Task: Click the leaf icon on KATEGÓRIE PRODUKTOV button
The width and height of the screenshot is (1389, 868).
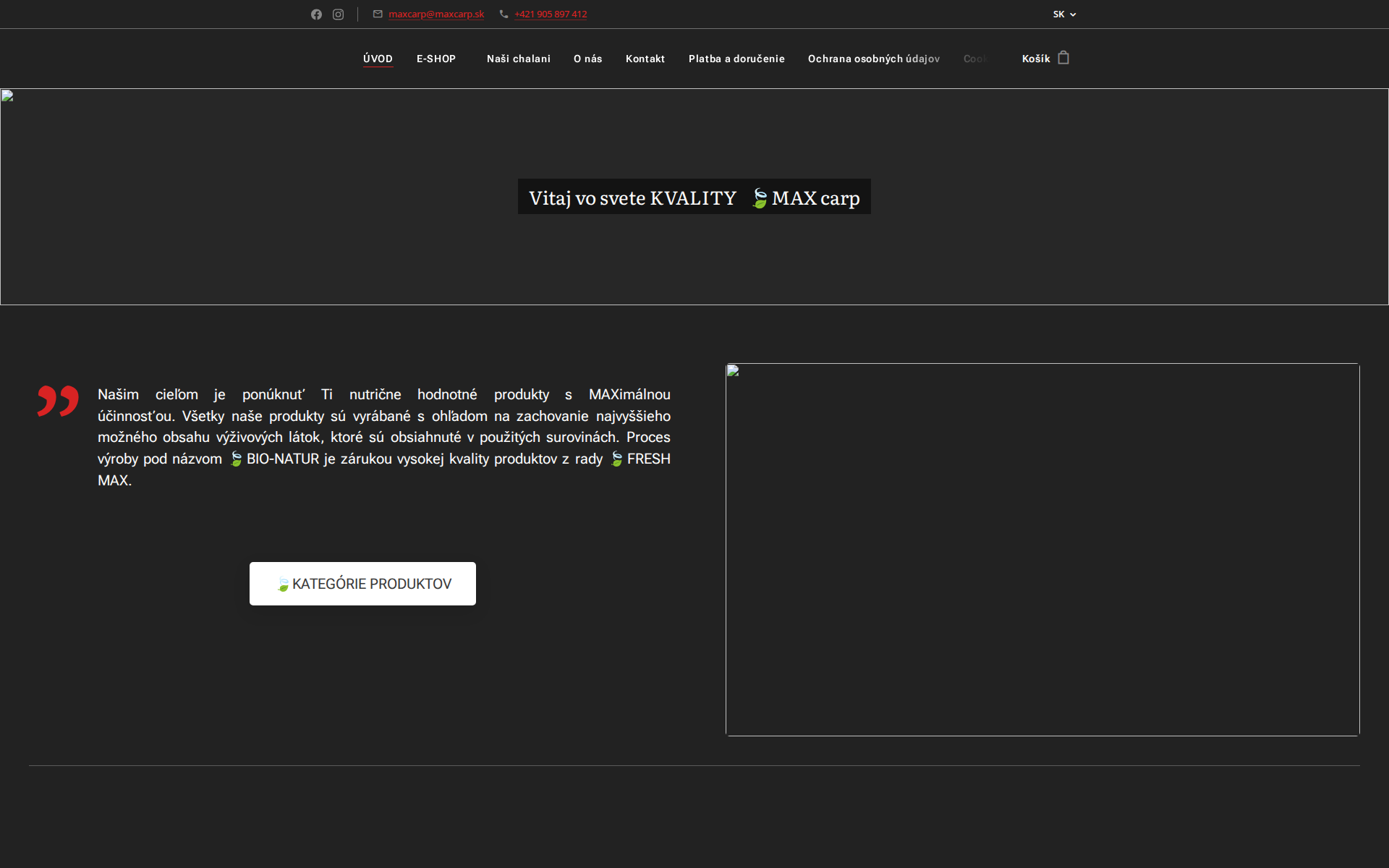Action: point(283,584)
